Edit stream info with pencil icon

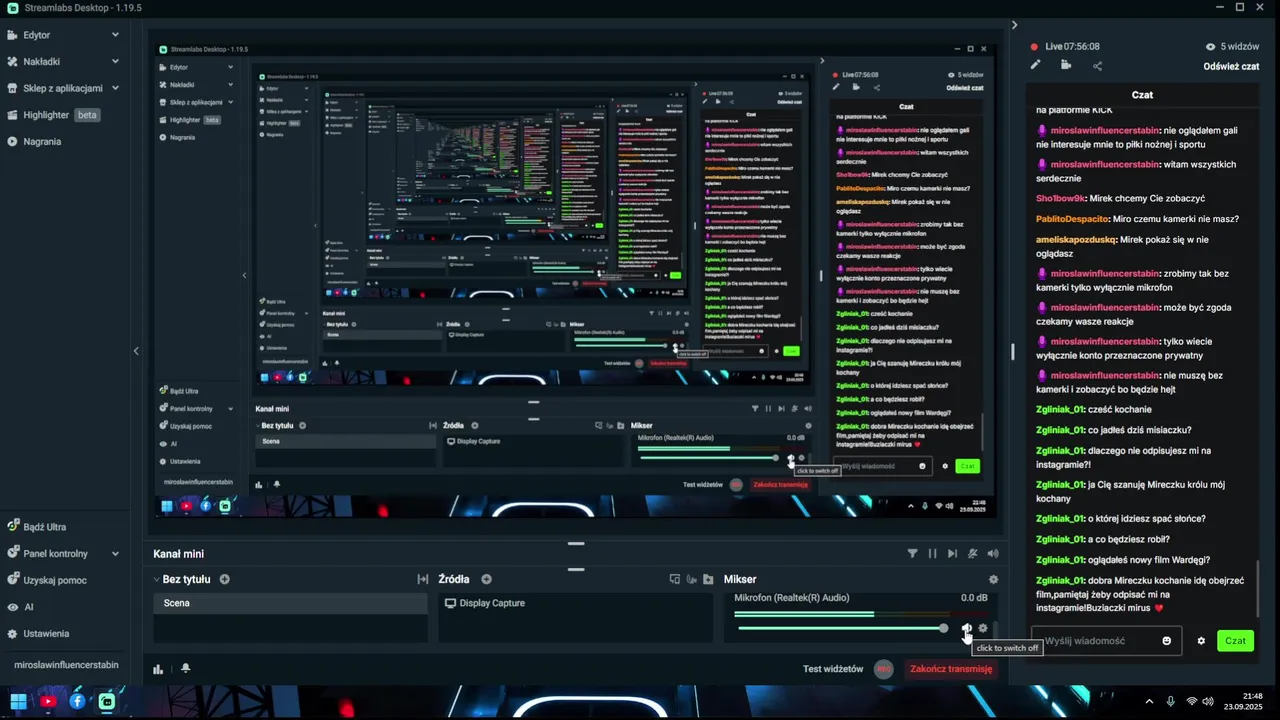point(1036,65)
